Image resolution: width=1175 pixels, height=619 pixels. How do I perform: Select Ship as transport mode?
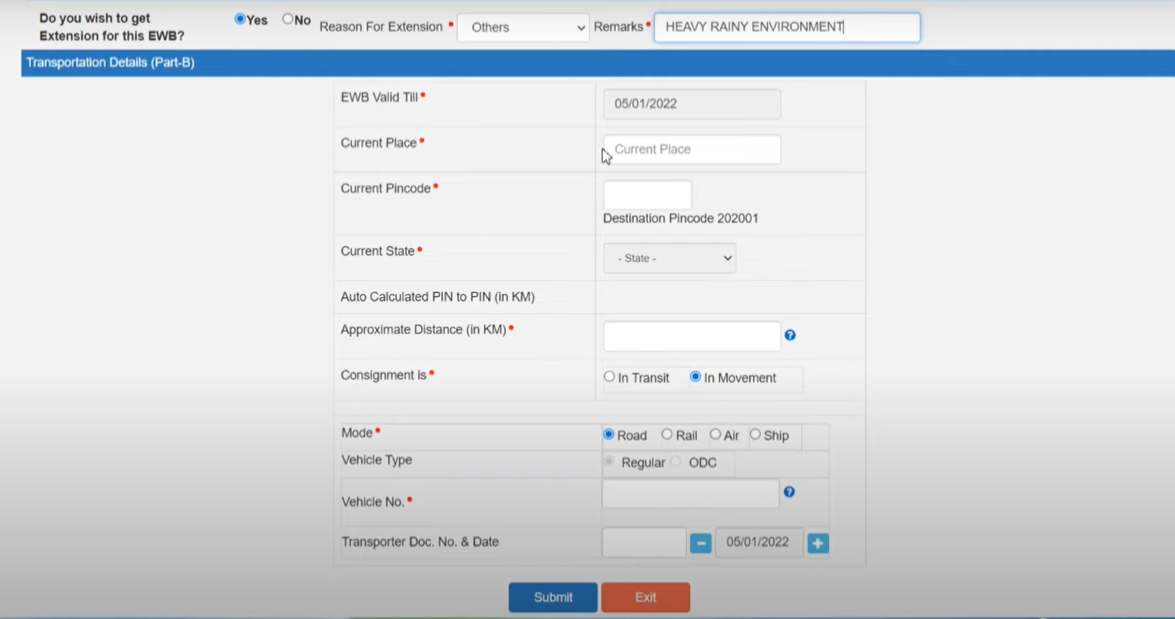click(755, 435)
